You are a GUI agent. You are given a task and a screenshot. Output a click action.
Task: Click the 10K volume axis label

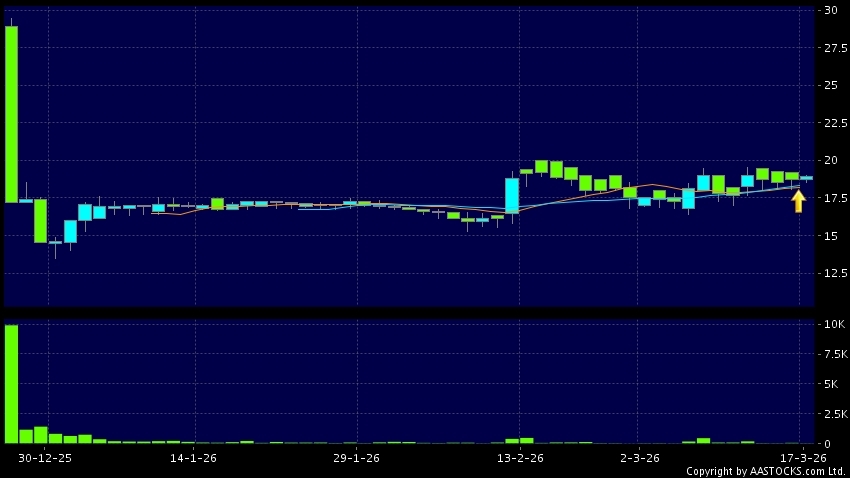(x=834, y=325)
